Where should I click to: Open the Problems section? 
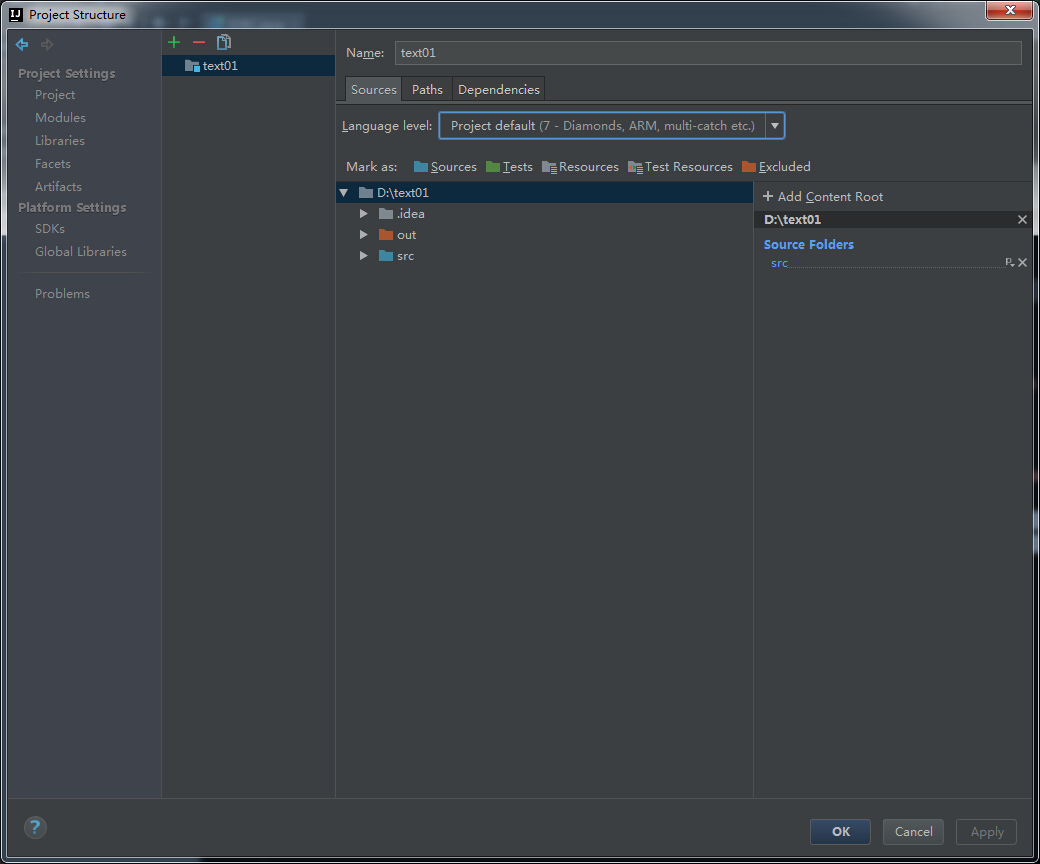[62, 294]
